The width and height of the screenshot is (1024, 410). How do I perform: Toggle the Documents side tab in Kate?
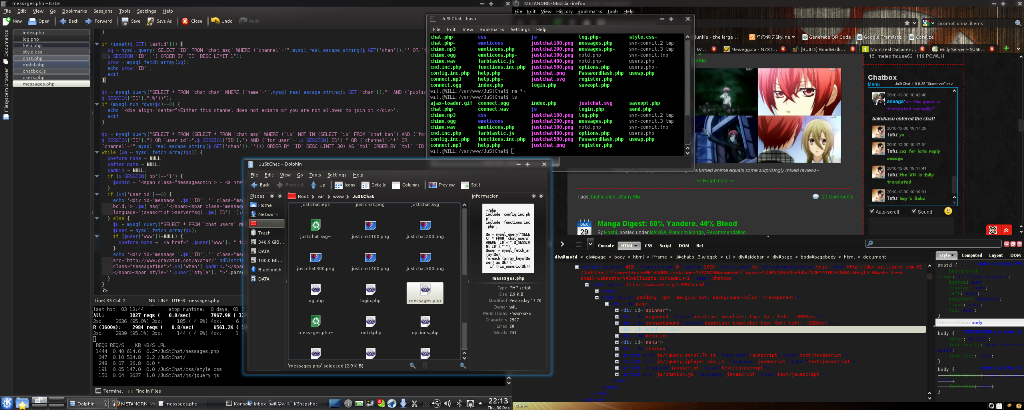pyautogui.click(x=7, y=47)
